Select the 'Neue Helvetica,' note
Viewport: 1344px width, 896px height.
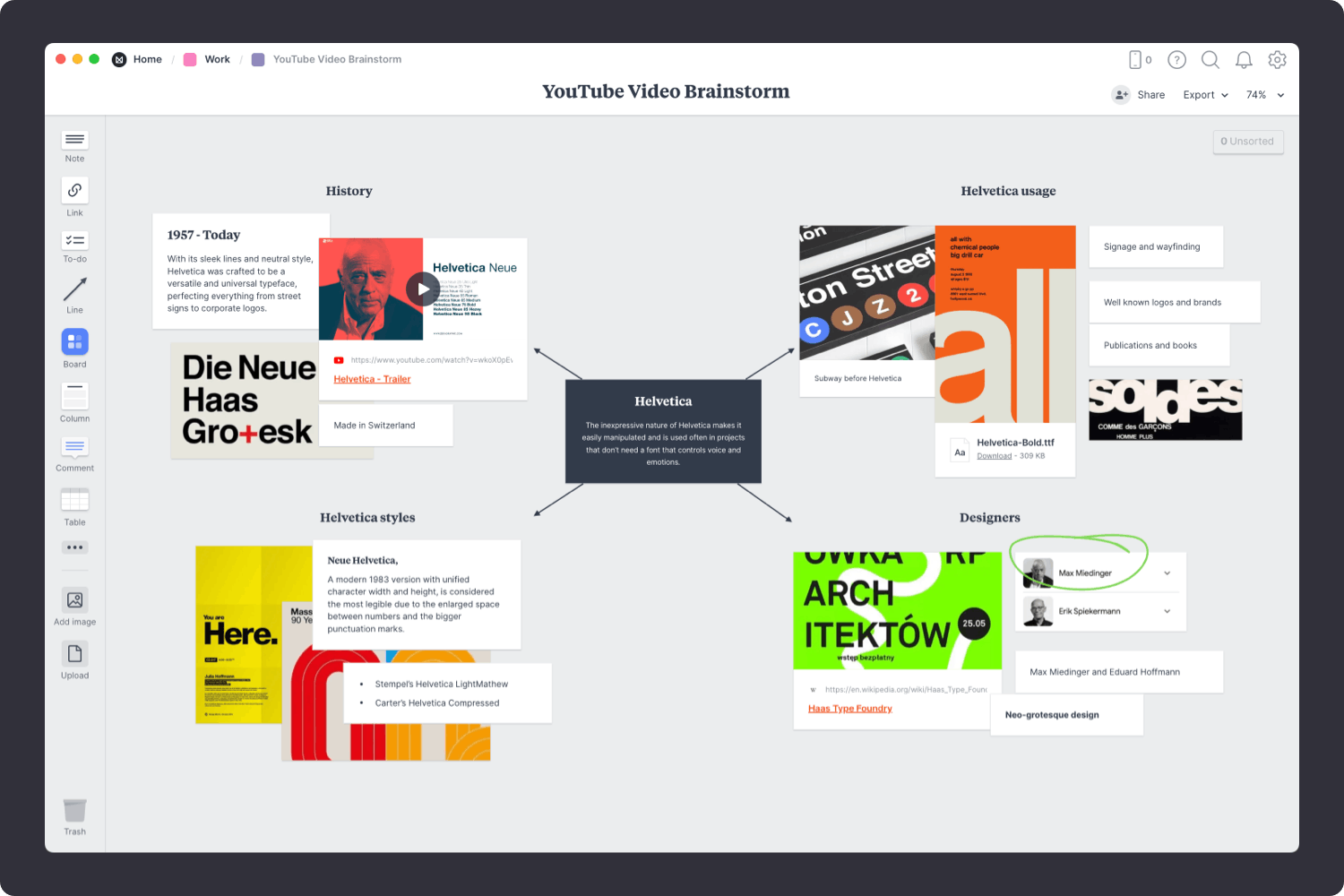pos(417,595)
